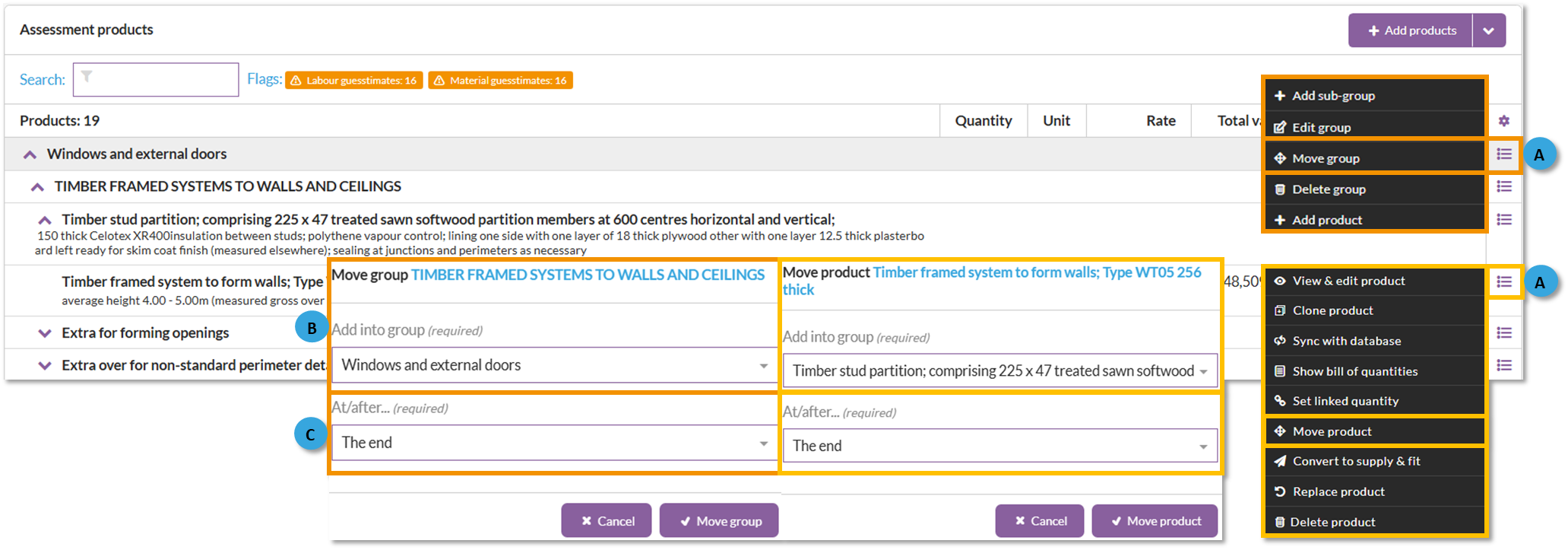The height and width of the screenshot is (550, 1568).
Task: Open the table settings gear icon
Action: click(1503, 121)
